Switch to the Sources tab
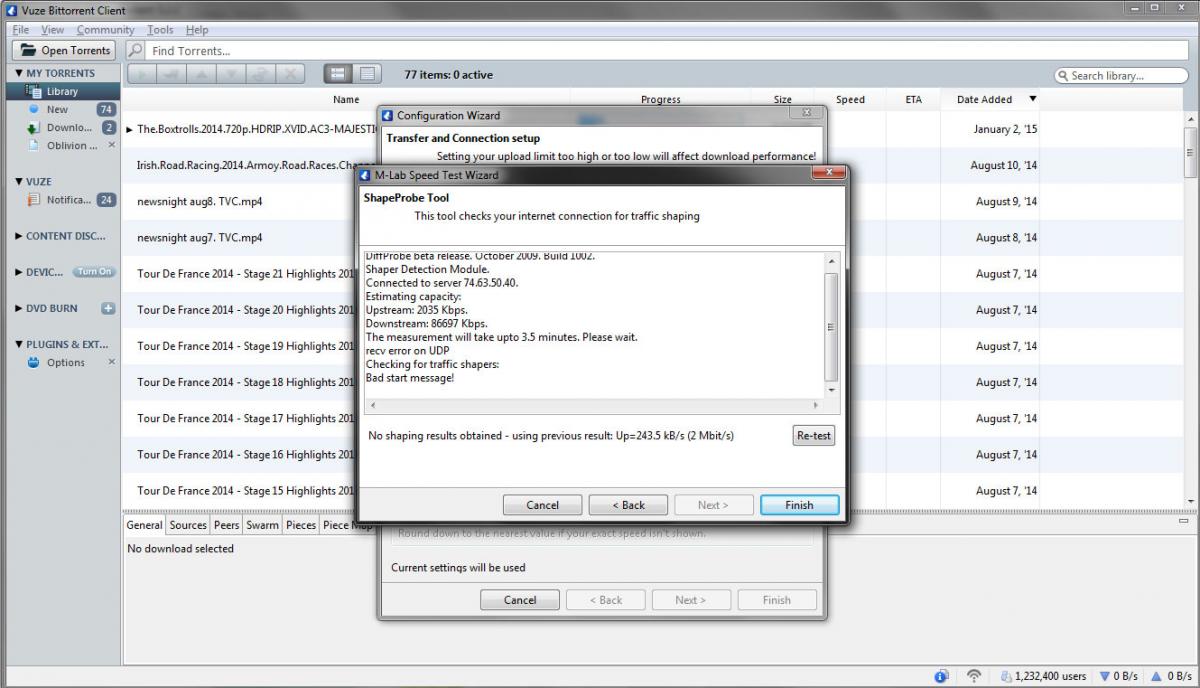The image size is (1200, 688). coord(188,525)
